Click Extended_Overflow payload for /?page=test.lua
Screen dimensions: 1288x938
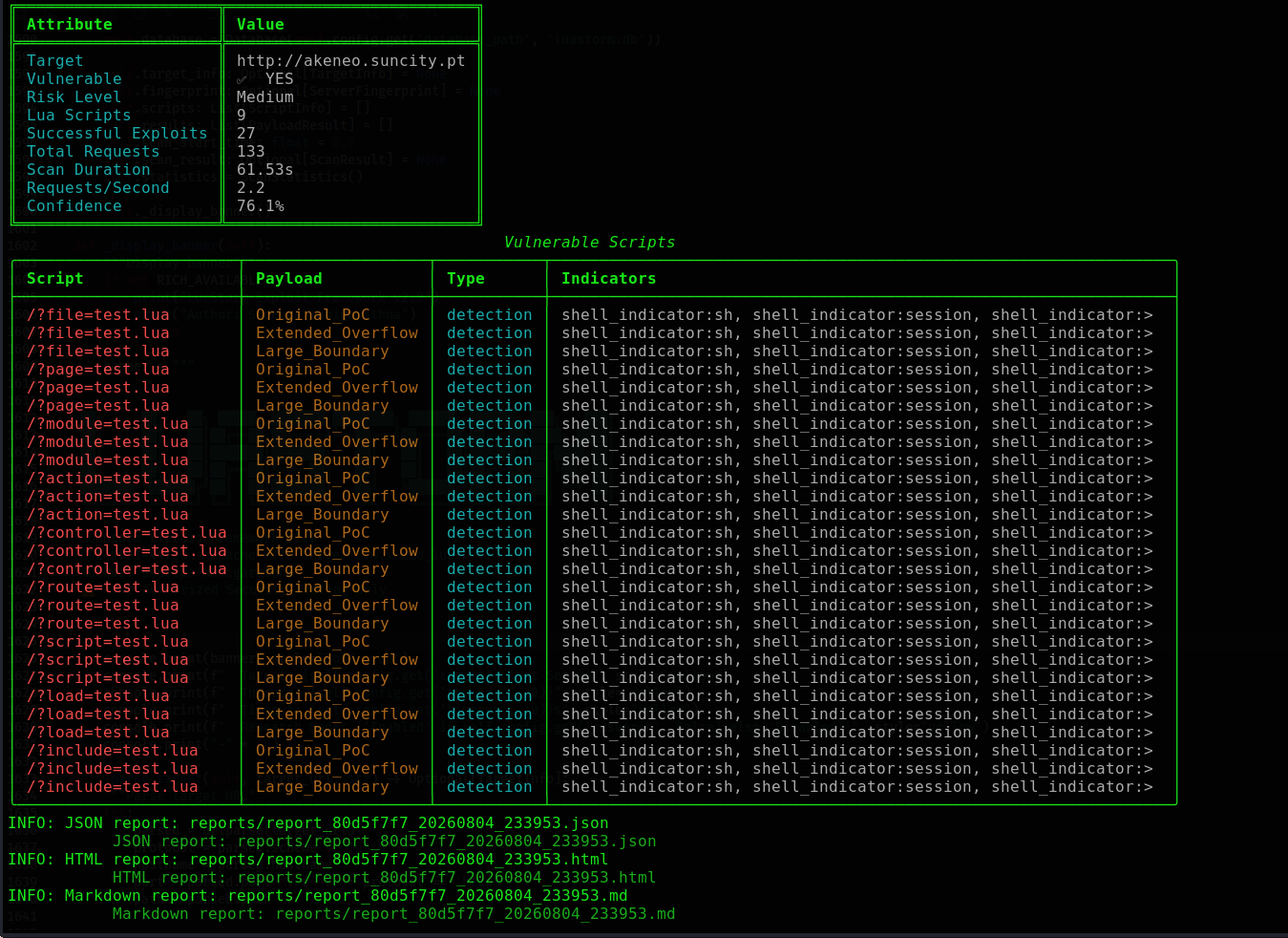click(336, 387)
